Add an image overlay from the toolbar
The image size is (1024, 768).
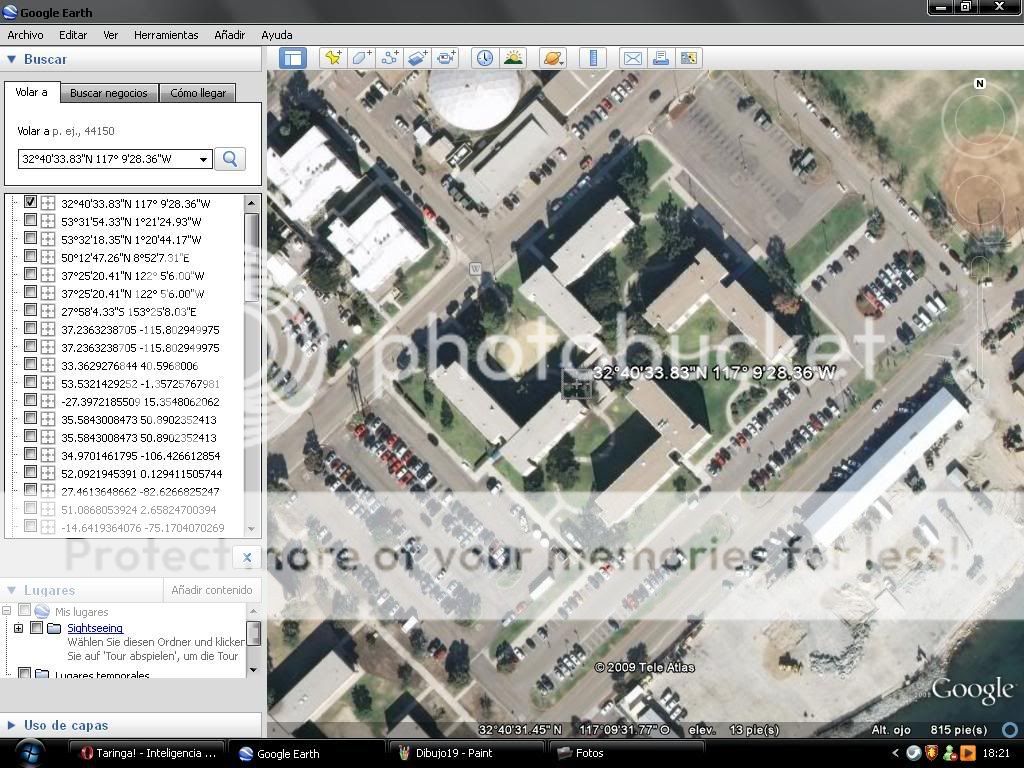point(417,58)
